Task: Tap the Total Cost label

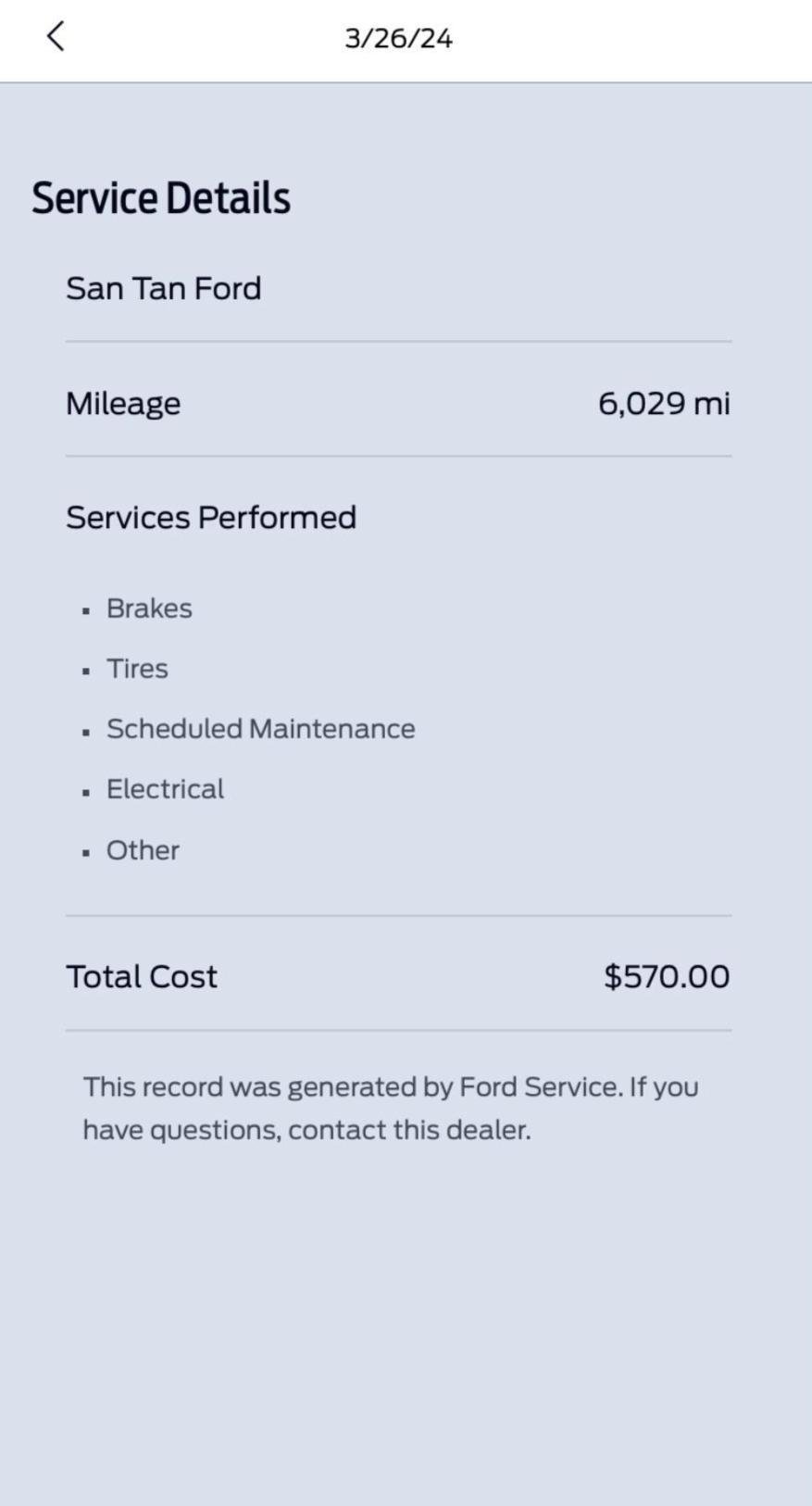Action: pyautogui.click(x=142, y=977)
